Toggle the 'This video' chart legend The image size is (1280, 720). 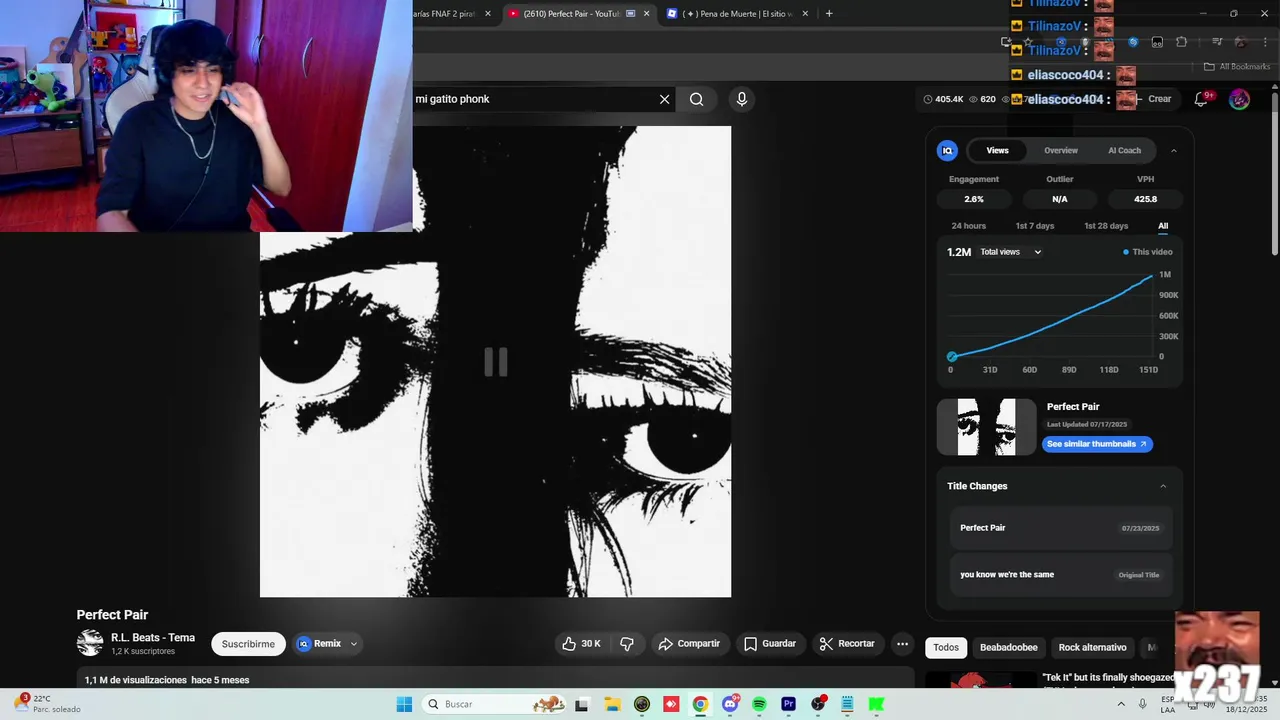[1148, 252]
